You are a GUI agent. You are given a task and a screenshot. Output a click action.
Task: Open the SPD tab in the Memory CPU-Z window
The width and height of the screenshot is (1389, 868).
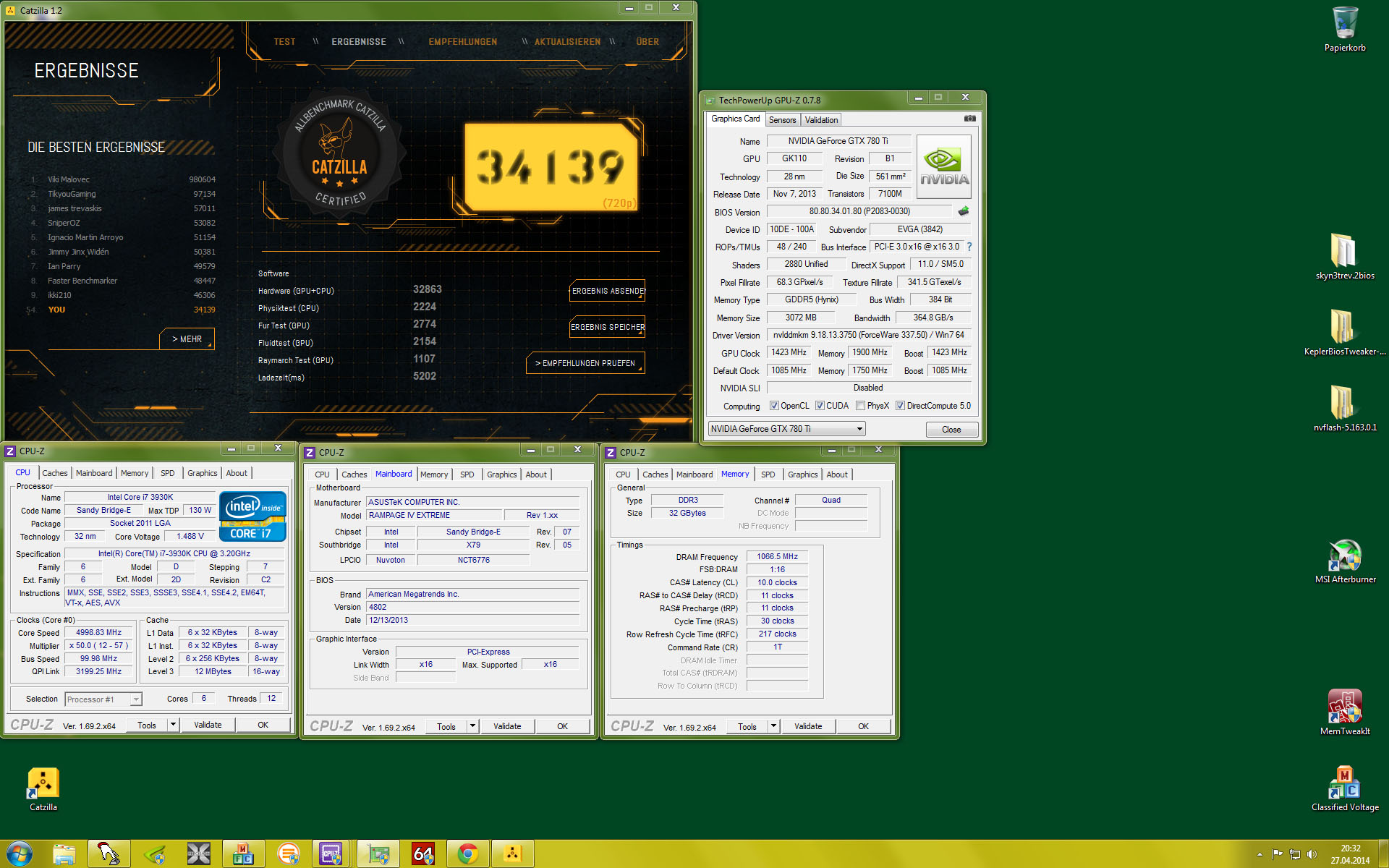[768, 475]
